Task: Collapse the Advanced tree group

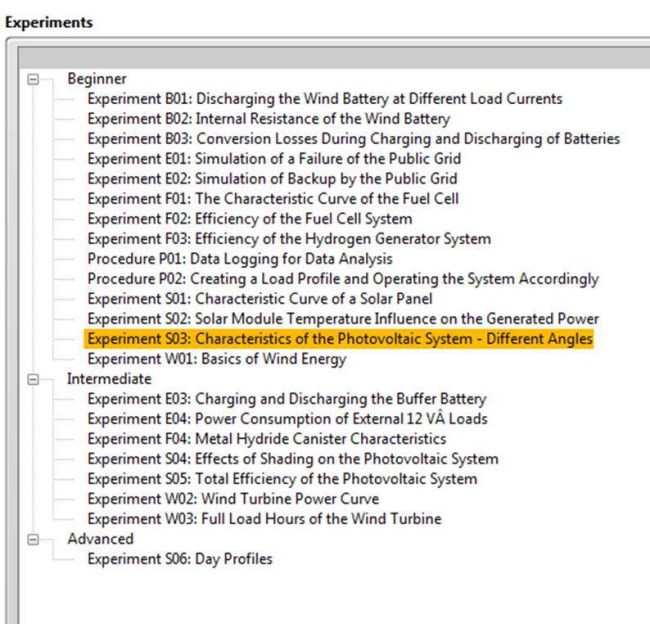Action: pos(33,539)
